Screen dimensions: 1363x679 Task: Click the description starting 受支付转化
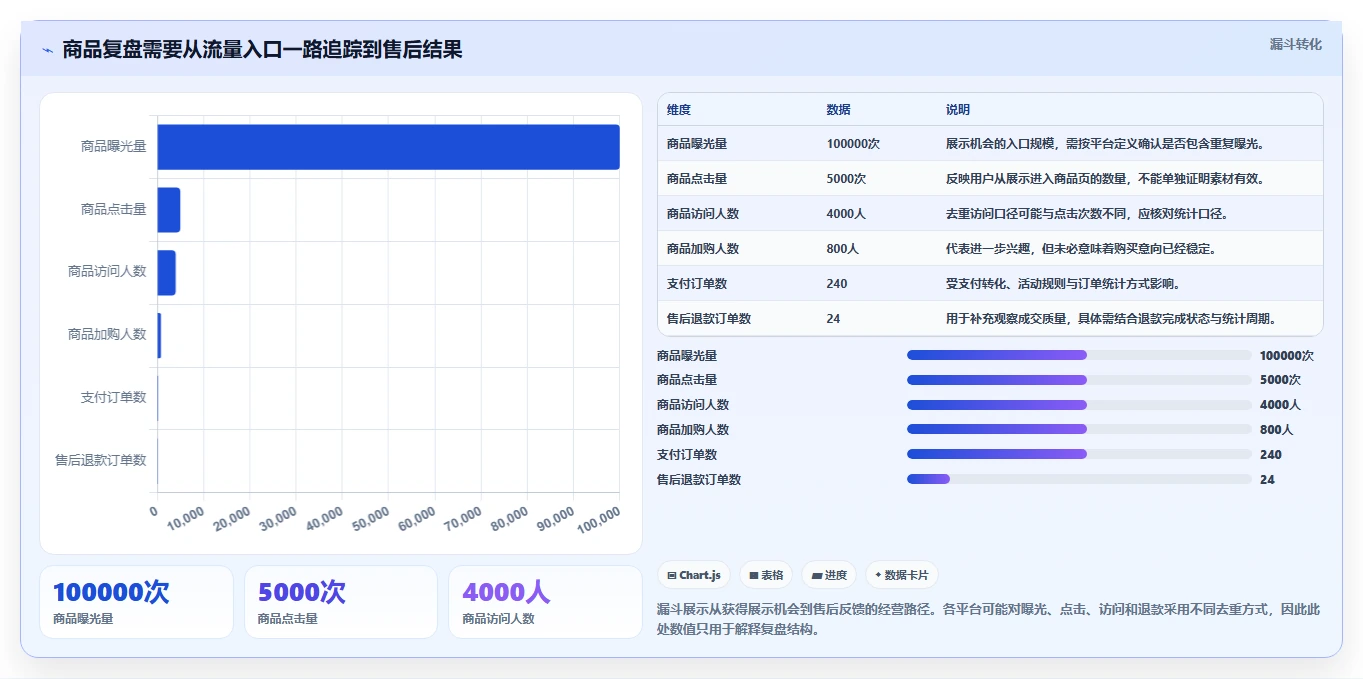[1063, 284]
